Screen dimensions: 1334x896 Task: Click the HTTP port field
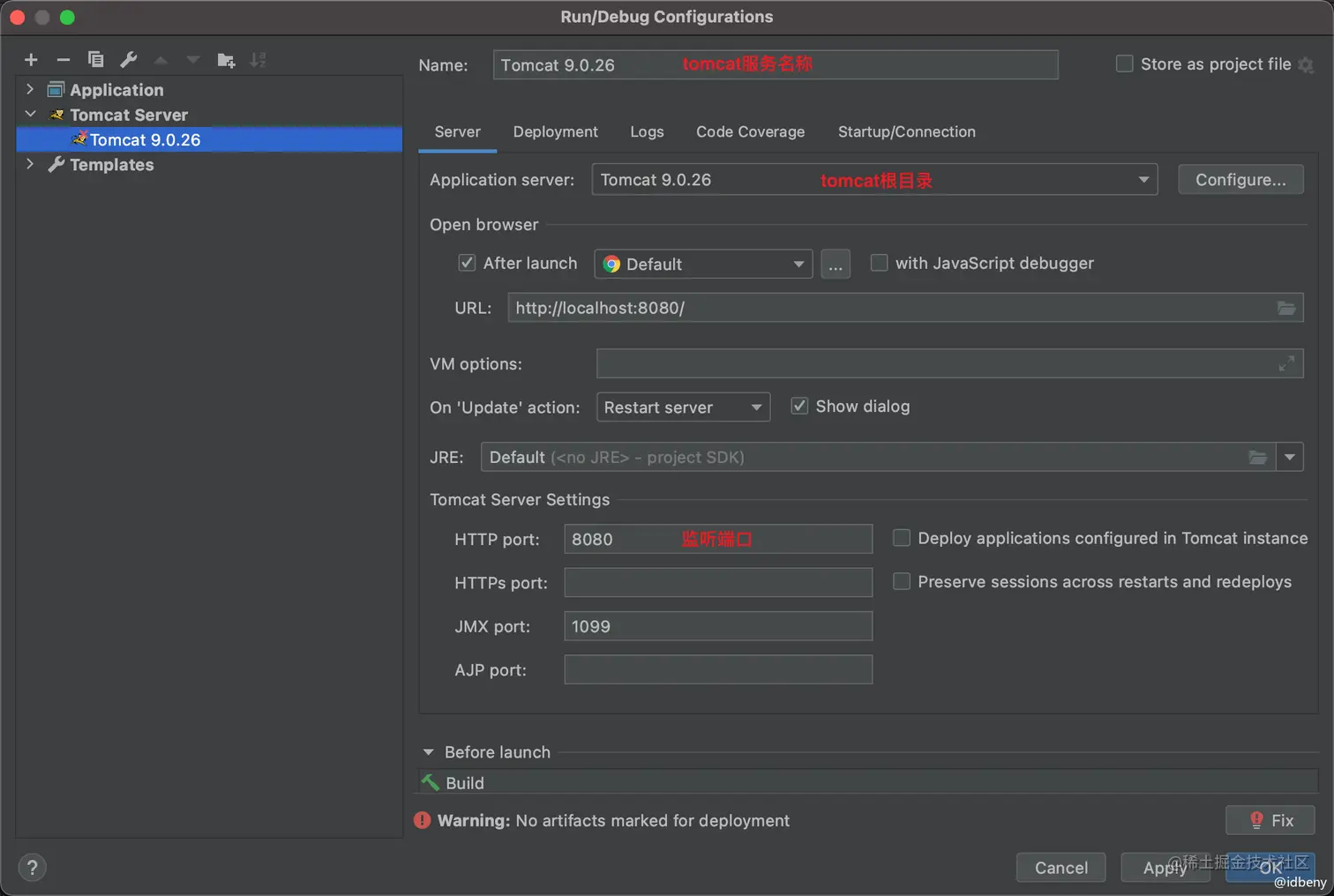click(718, 539)
